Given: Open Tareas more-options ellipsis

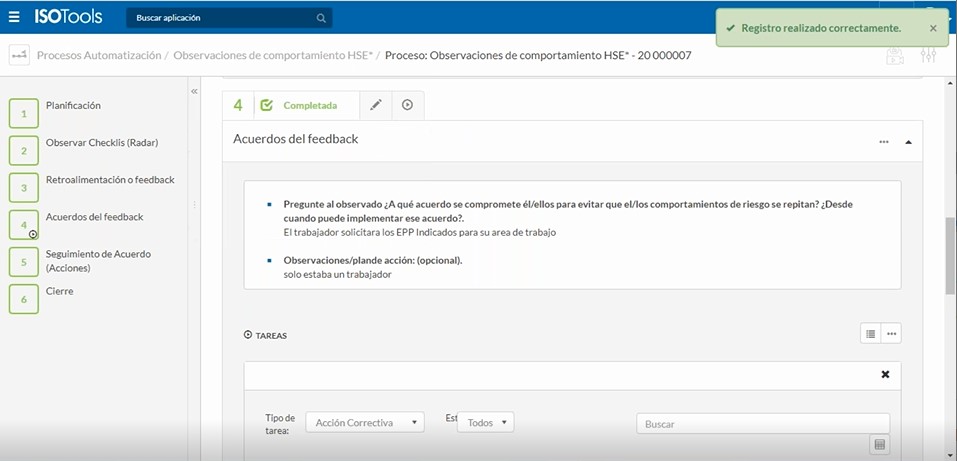Looking at the screenshot, I should [x=892, y=334].
